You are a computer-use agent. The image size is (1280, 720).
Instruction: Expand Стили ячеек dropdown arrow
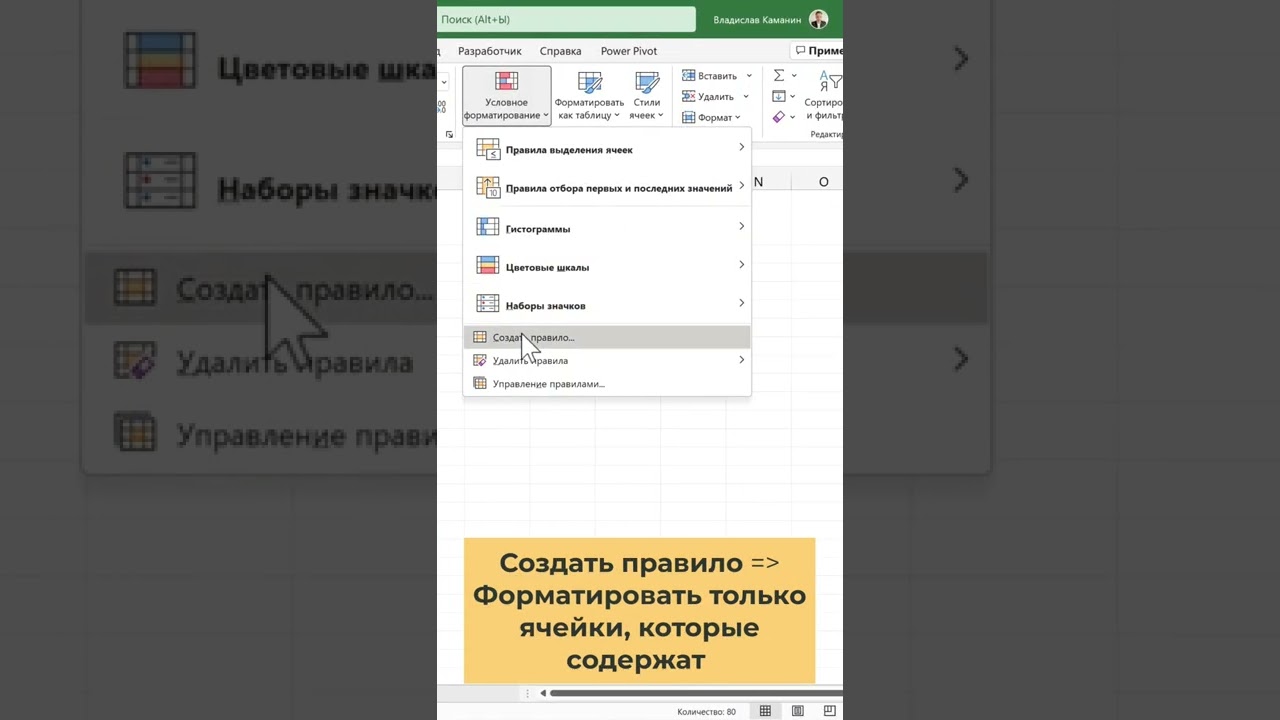pos(661,116)
